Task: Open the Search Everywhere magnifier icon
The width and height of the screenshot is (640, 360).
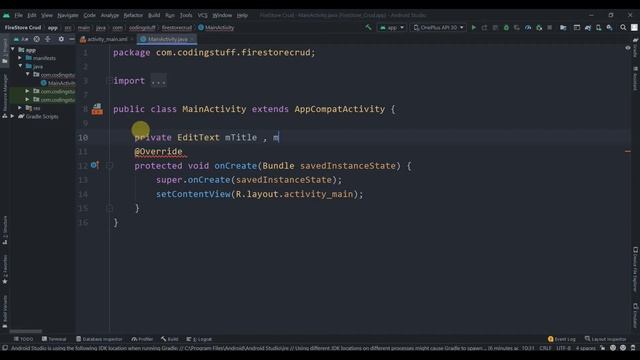Action: tap(623, 27)
